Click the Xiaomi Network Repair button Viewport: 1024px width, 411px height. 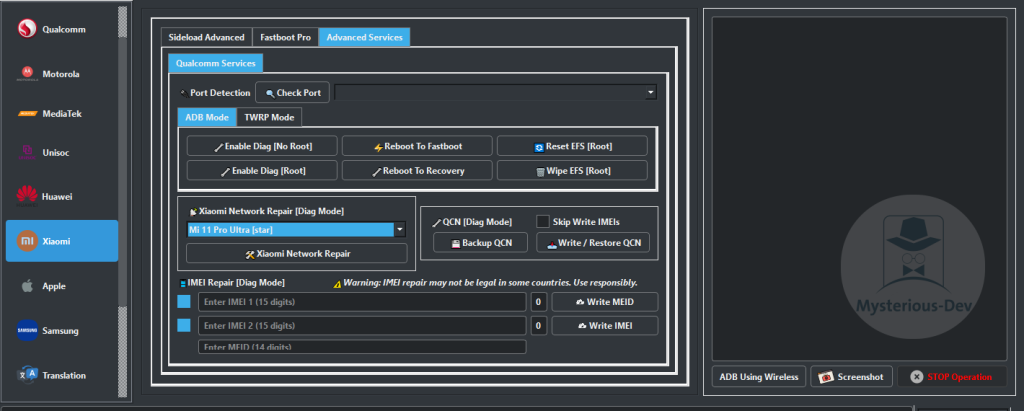[x=296, y=254]
